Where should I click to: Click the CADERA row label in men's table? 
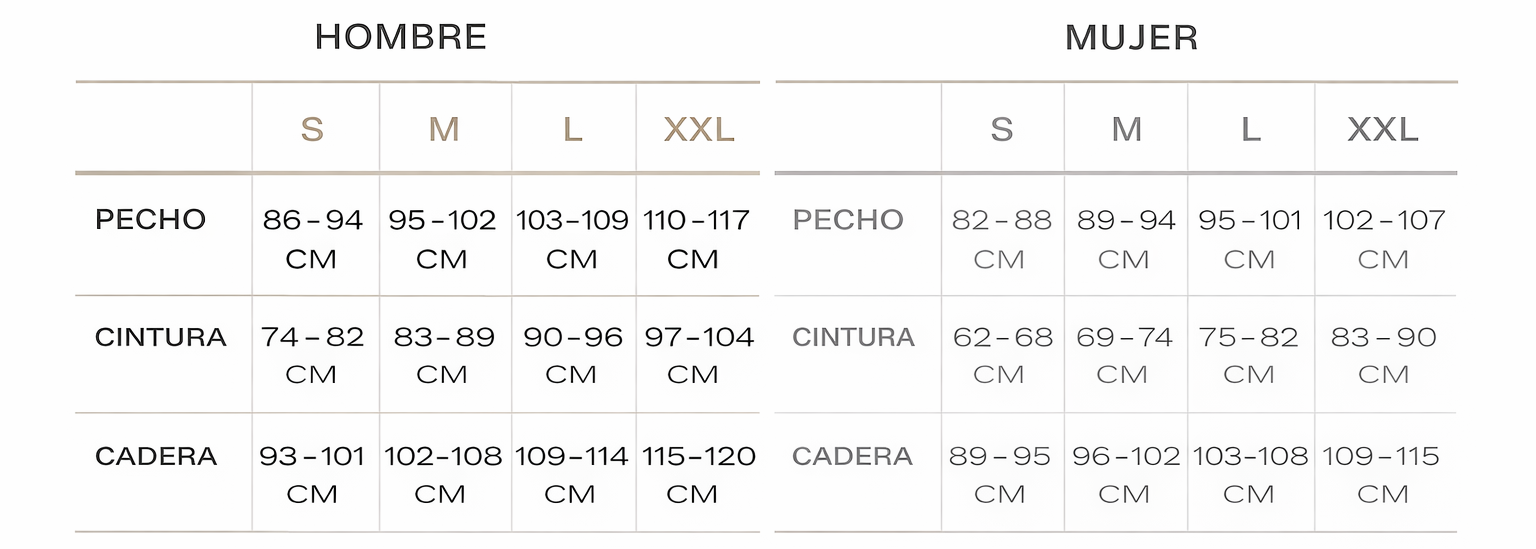[x=156, y=456]
